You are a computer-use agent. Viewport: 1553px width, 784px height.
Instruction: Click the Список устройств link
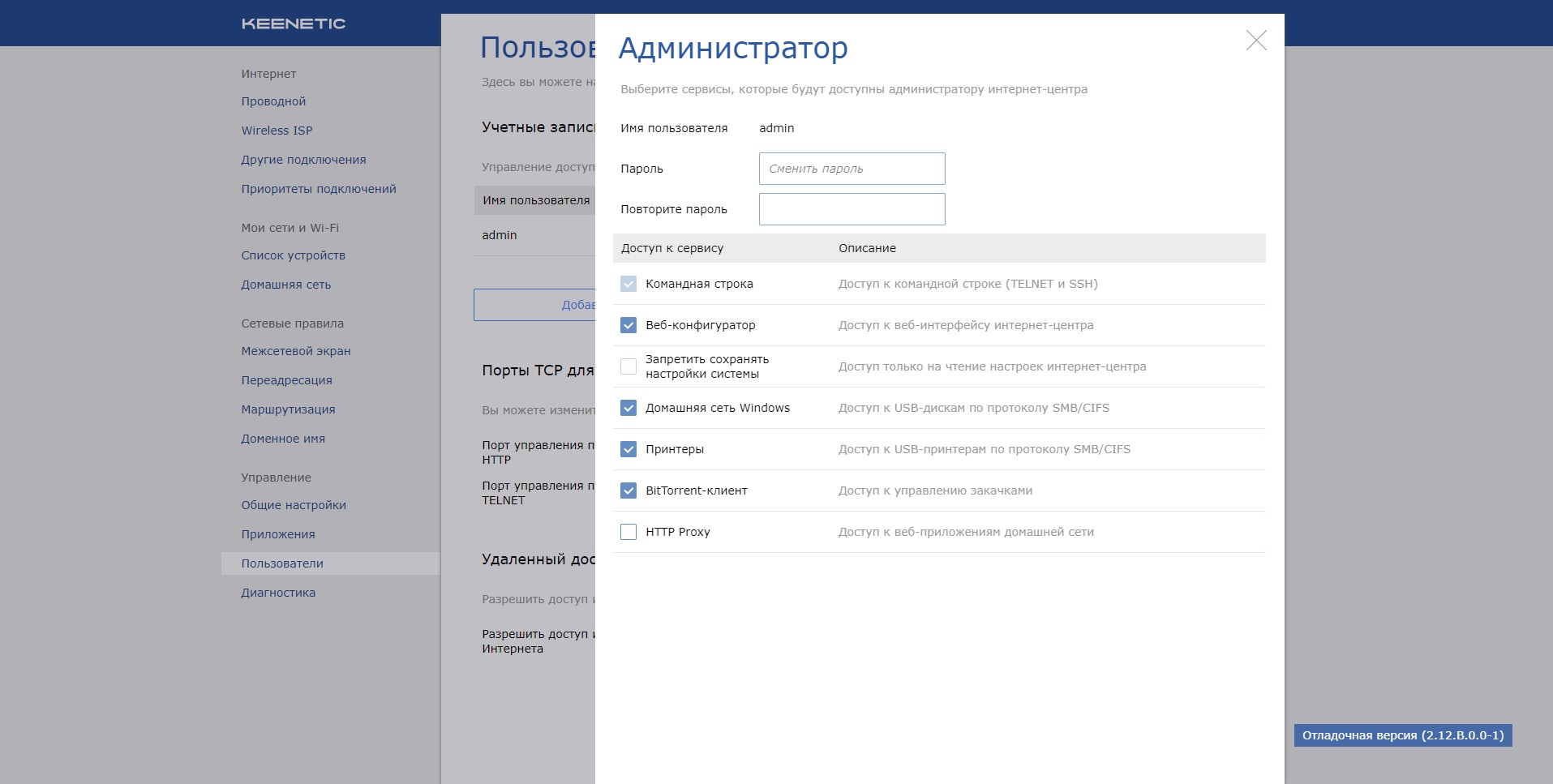[x=293, y=255]
